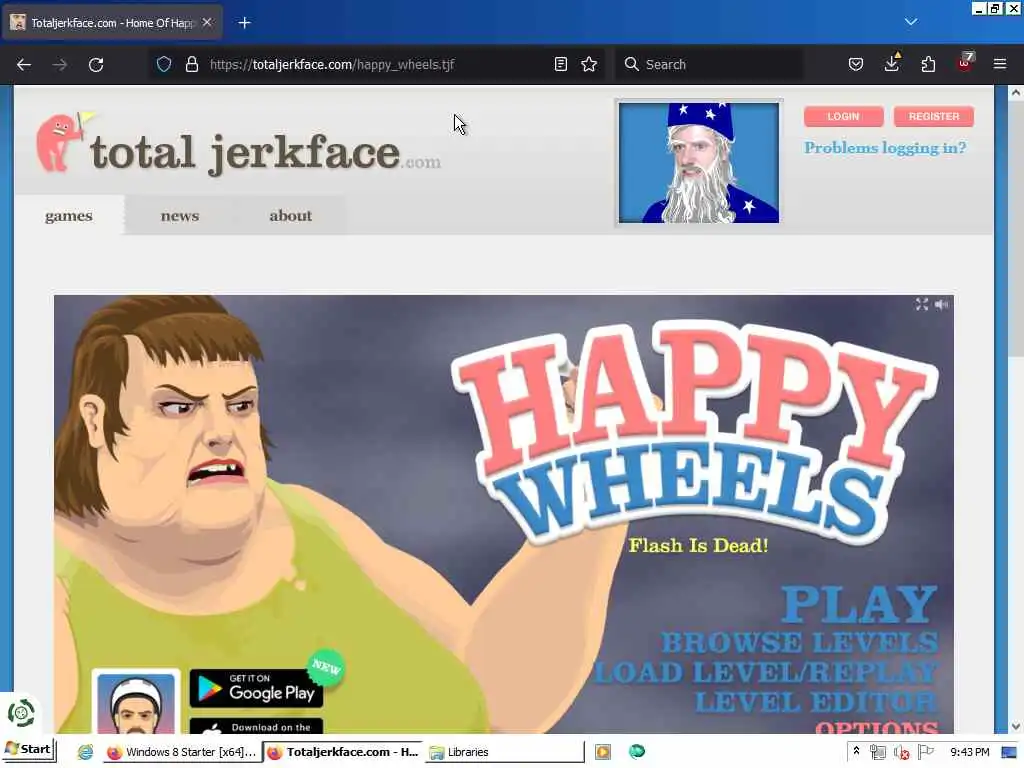The height and width of the screenshot is (768, 1024).
Task: Click the Get it on Google Play badge
Action: 256,688
